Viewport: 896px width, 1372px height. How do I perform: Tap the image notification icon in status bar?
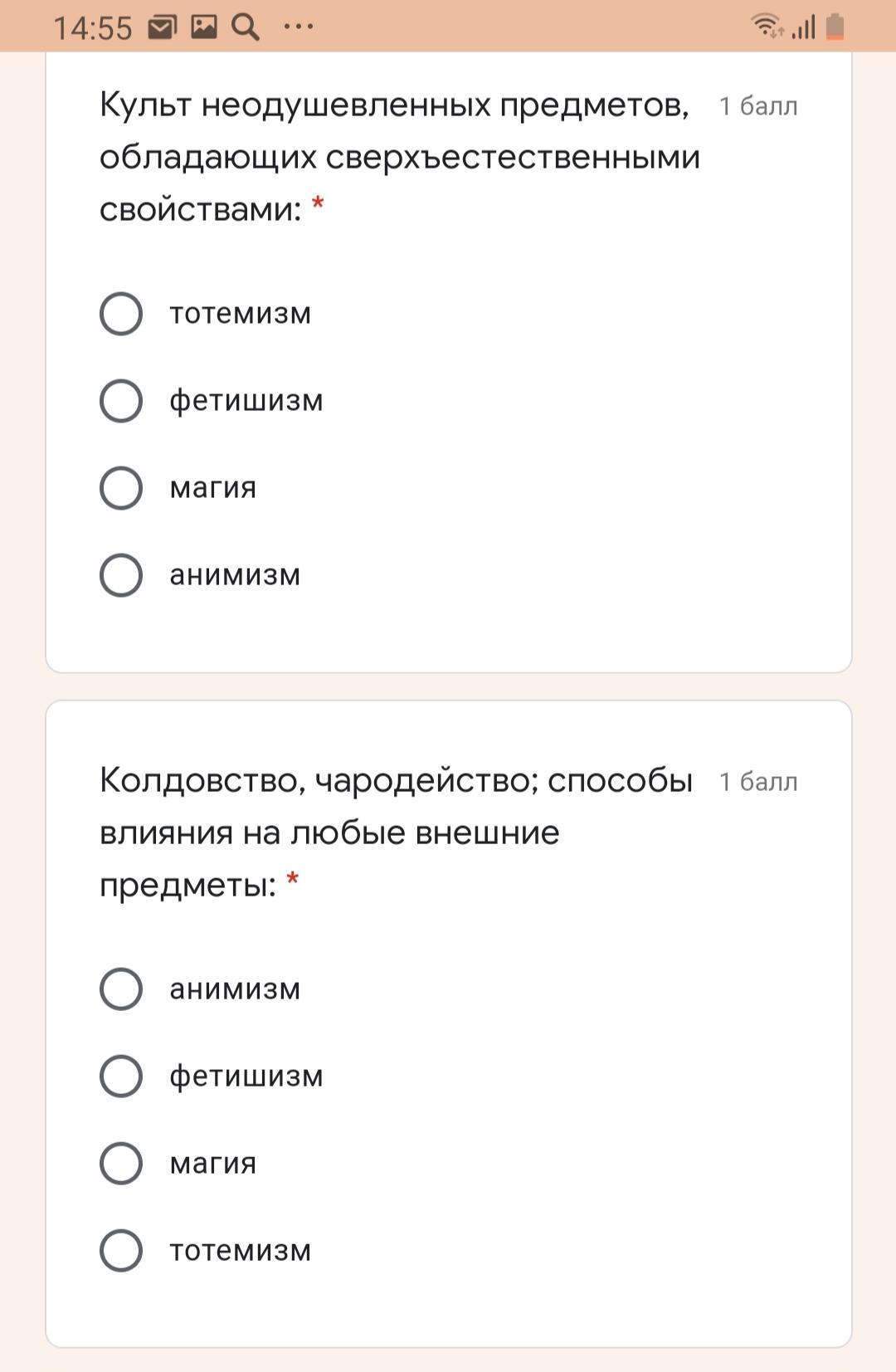[x=203, y=27]
